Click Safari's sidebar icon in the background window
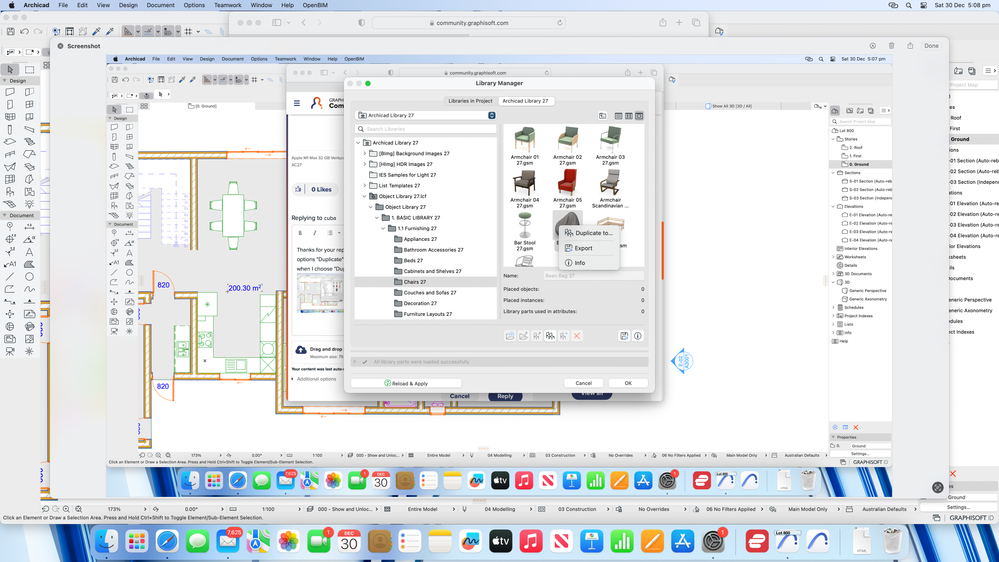This screenshot has height=562, width=999. pyautogui.click(x=277, y=22)
